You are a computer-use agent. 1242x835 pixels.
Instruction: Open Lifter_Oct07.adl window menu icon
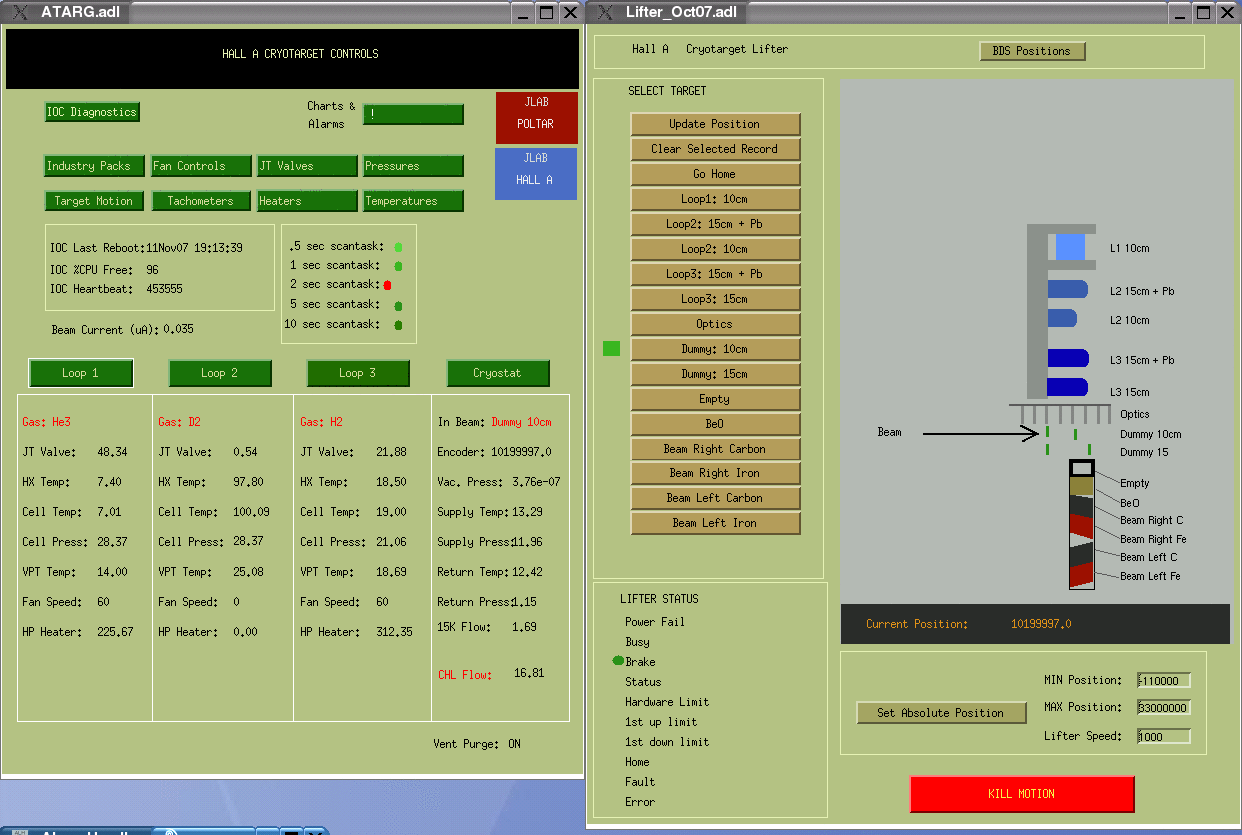click(607, 13)
